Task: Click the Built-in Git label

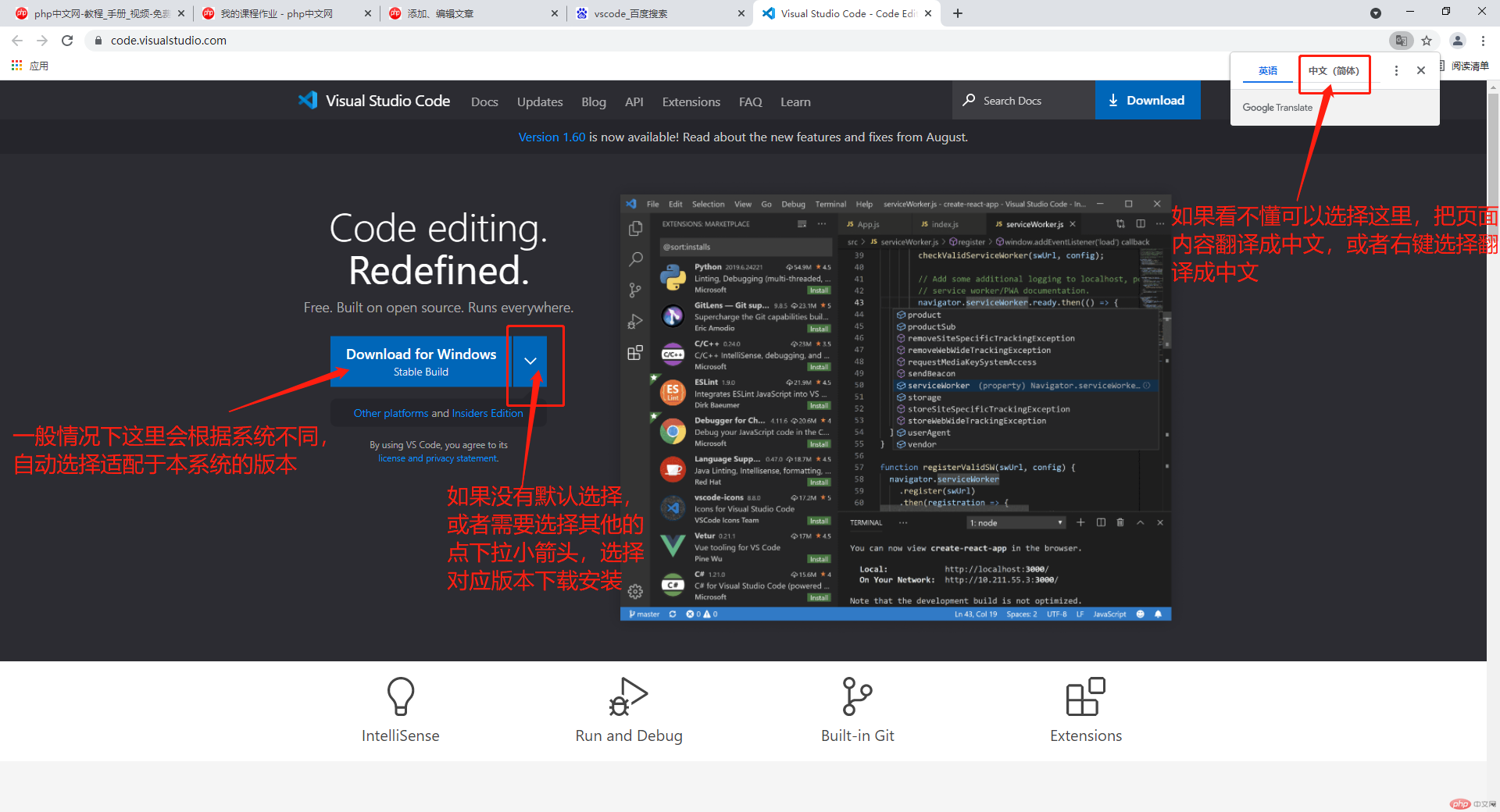Action: click(x=857, y=735)
